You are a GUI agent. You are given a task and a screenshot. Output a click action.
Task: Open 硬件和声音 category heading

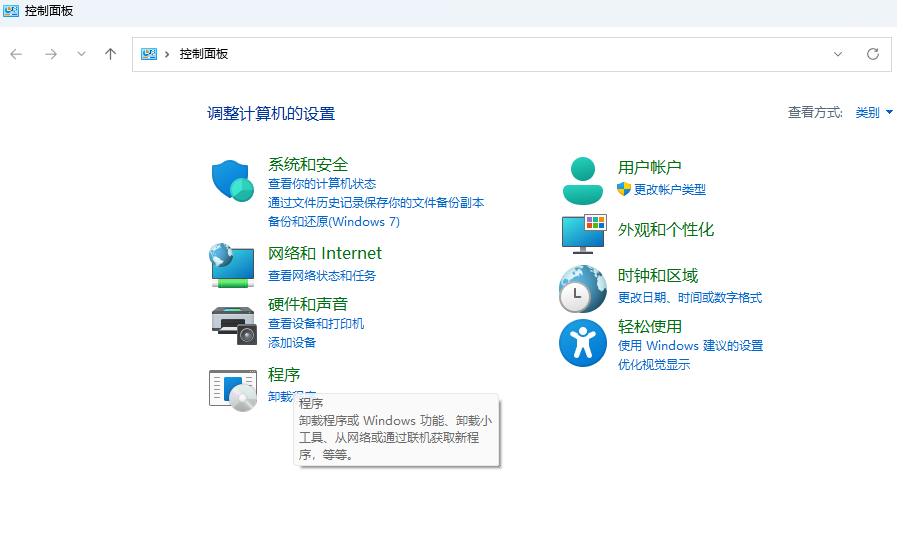(x=308, y=304)
